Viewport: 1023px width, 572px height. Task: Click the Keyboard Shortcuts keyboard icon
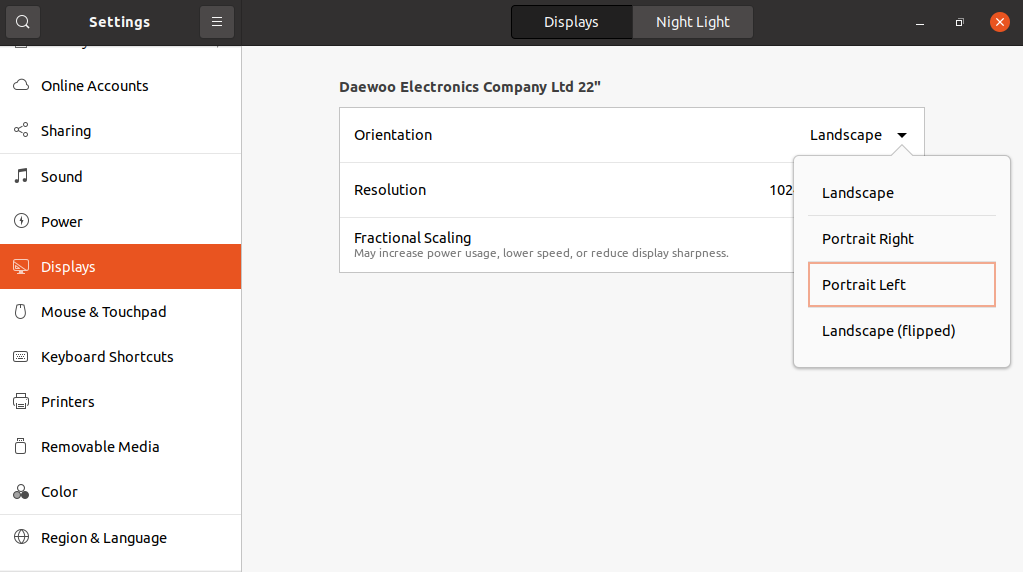(21, 357)
